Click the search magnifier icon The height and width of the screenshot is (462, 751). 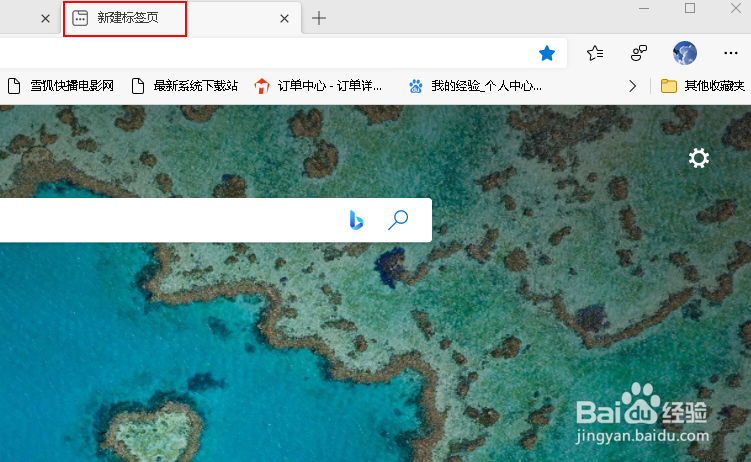point(398,220)
